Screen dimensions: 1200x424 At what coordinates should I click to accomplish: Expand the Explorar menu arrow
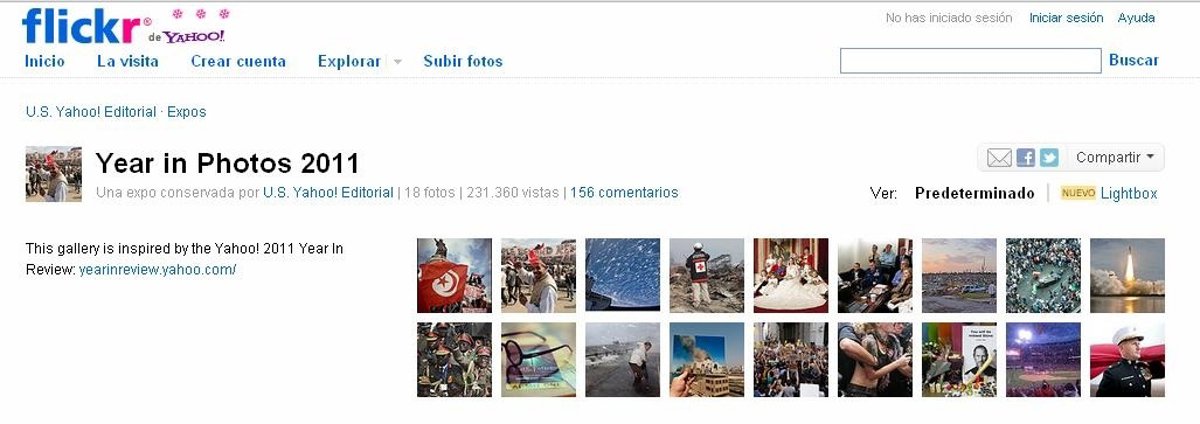pyautogui.click(x=397, y=62)
